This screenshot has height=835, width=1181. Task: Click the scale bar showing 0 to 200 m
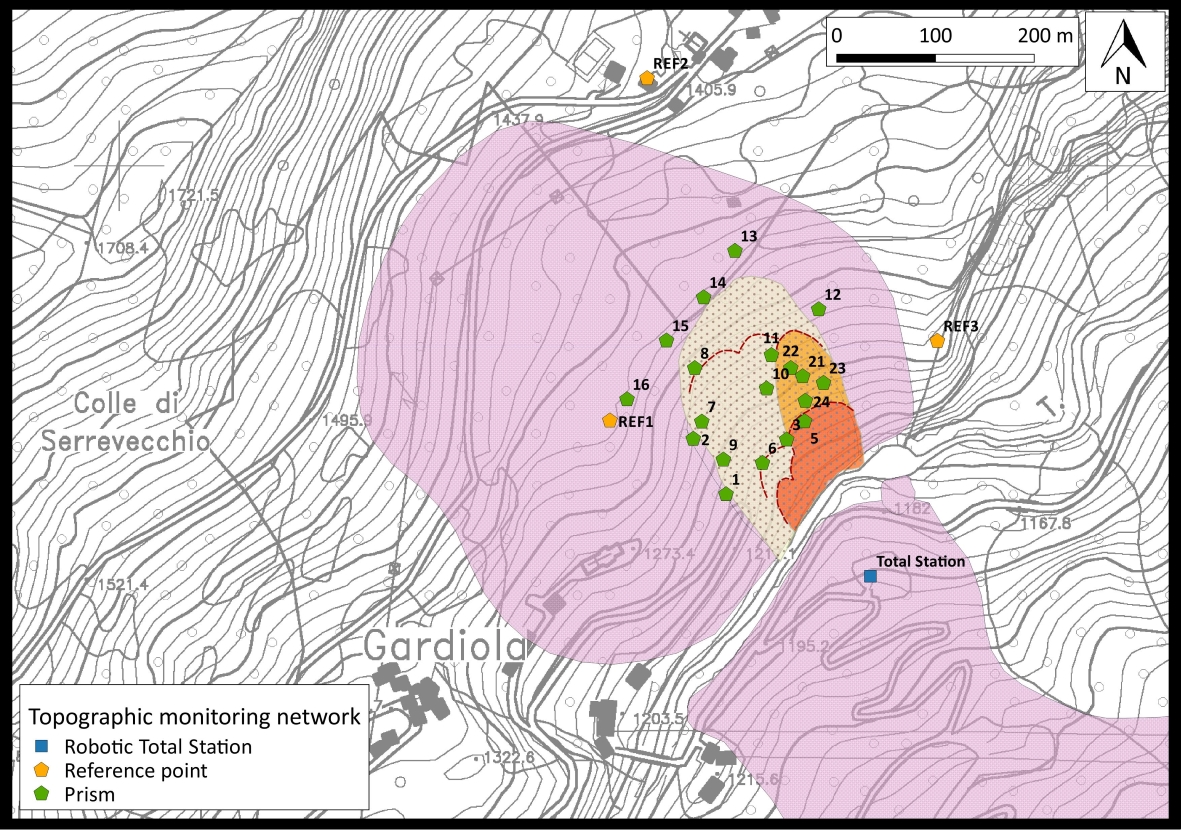point(934,57)
